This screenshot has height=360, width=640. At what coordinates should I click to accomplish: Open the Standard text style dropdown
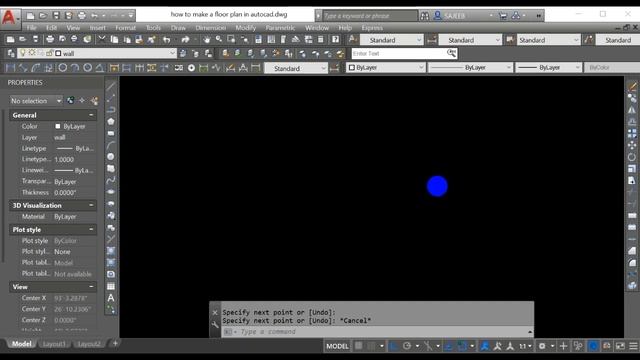(391, 40)
